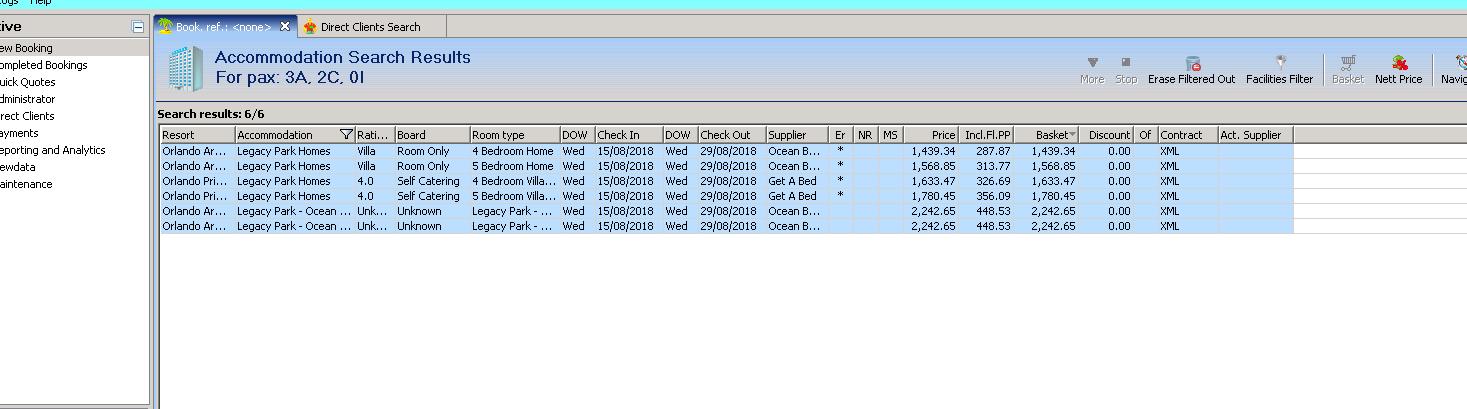Collapse the left sidebar panel with minus icon
The image size is (1467, 409).
click(138, 27)
